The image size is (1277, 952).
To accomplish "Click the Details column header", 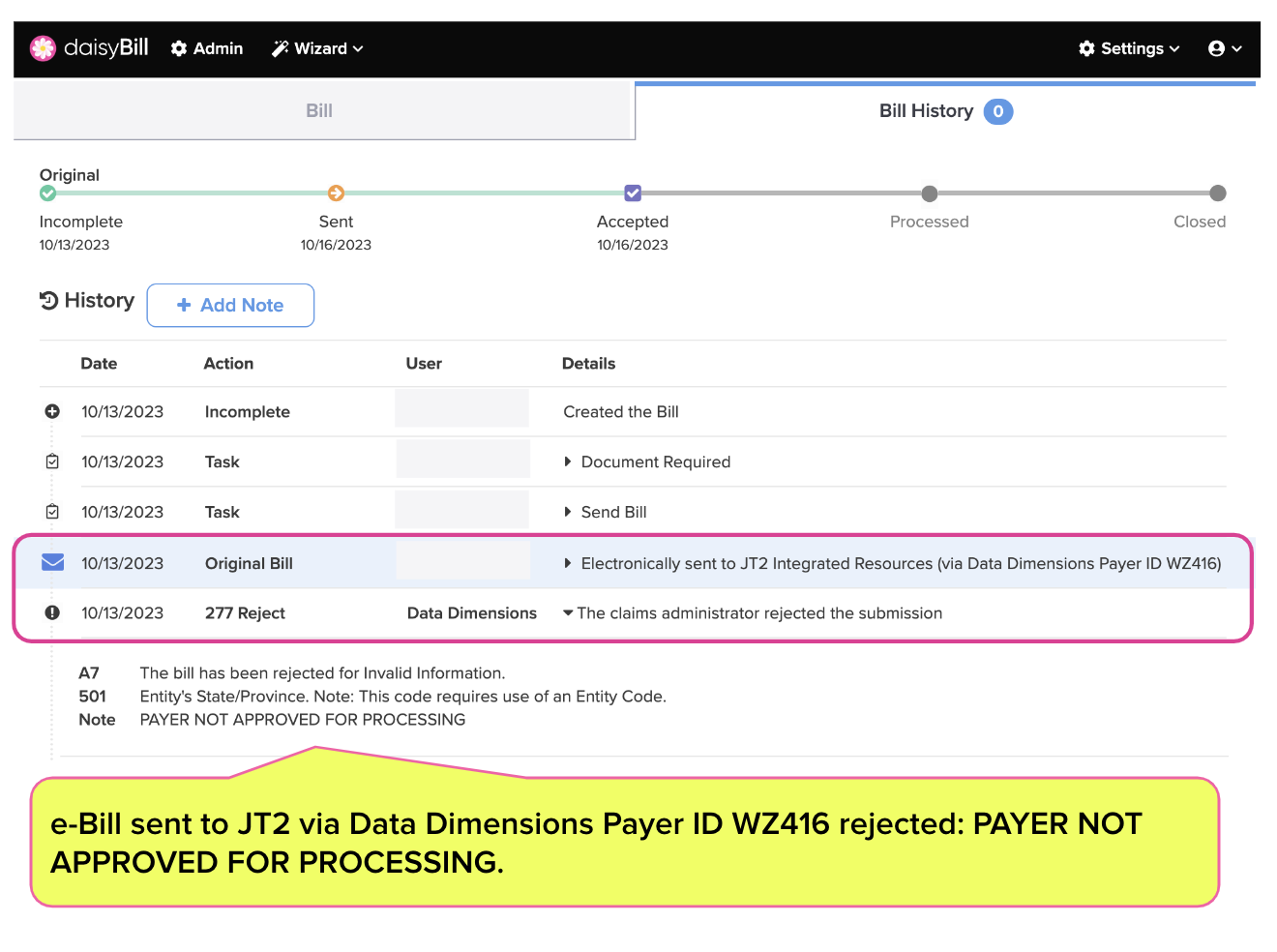I will click(588, 364).
